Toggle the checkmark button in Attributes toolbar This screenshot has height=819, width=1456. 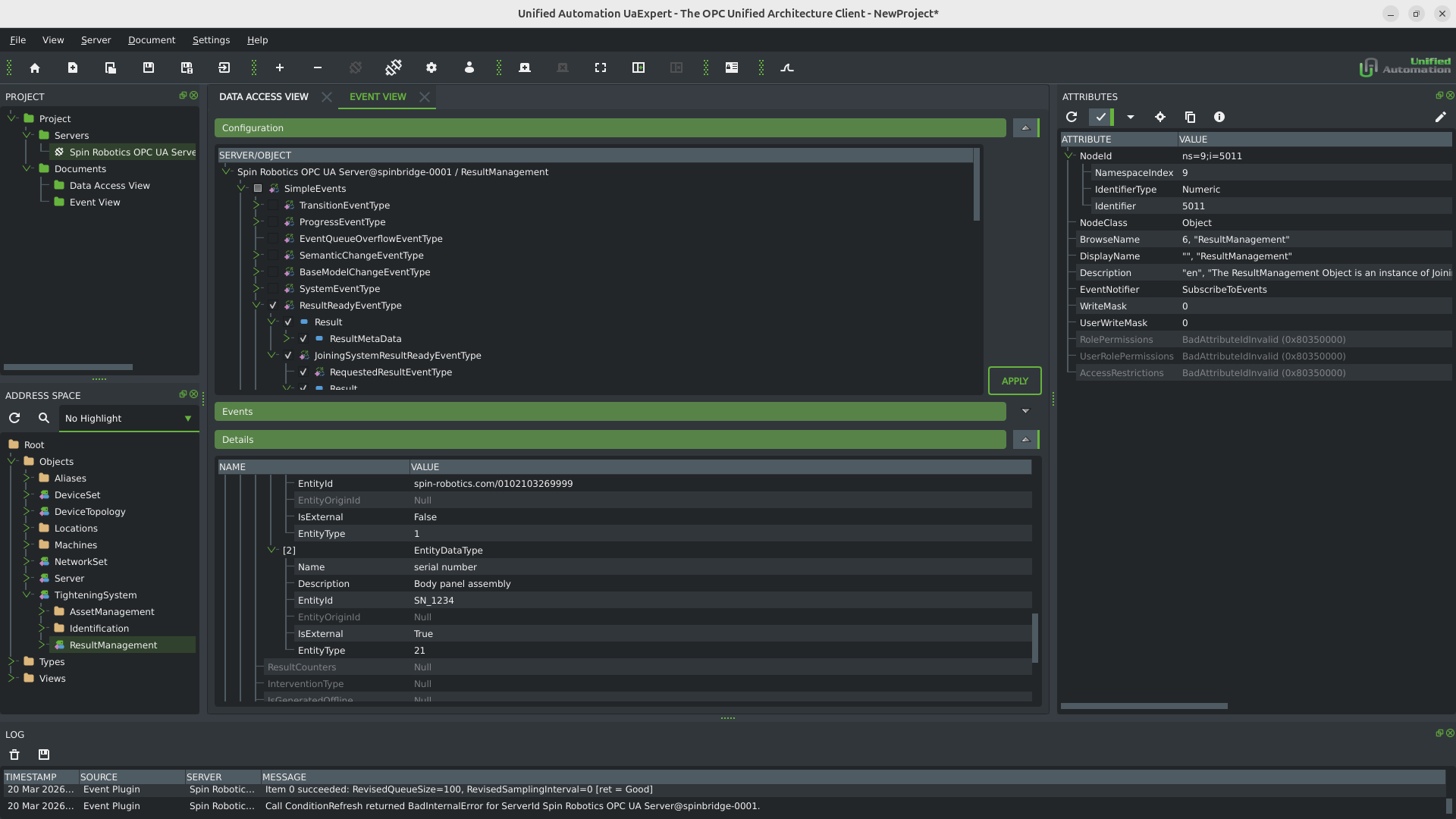1101,118
